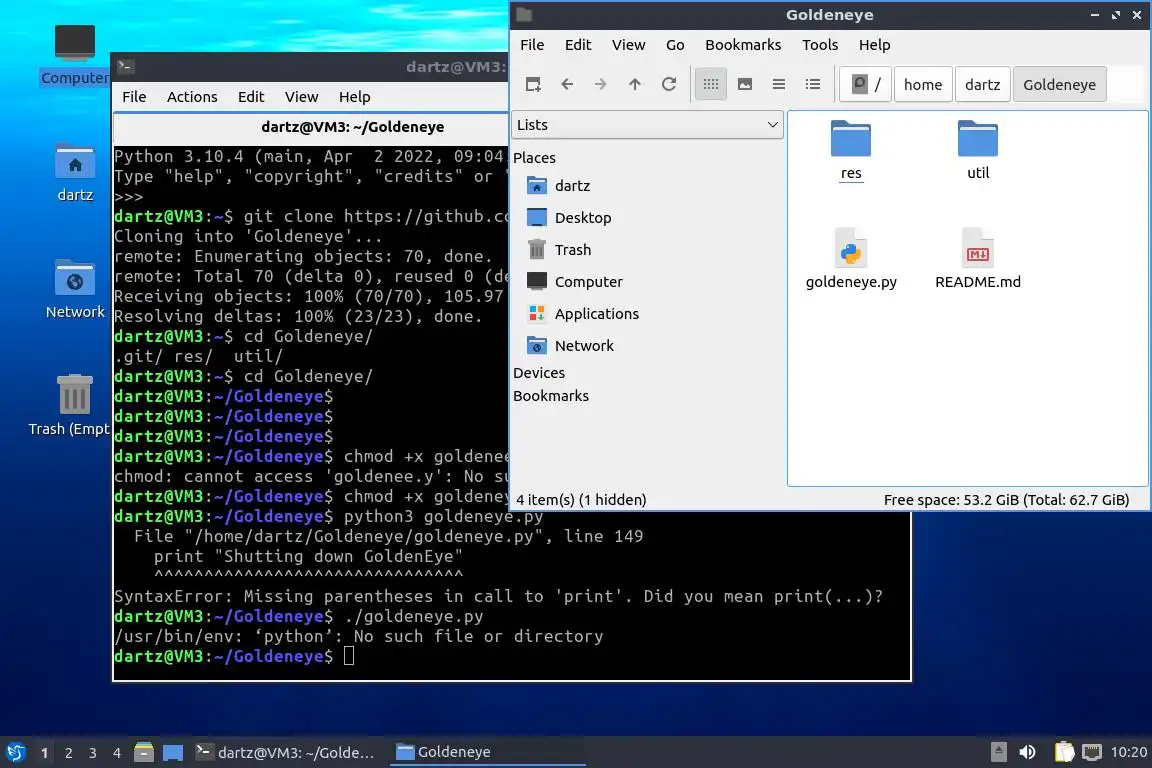This screenshot has width=1152, height=768.
Task: Switch to icon view mode
Action: [x=710, y=85]
